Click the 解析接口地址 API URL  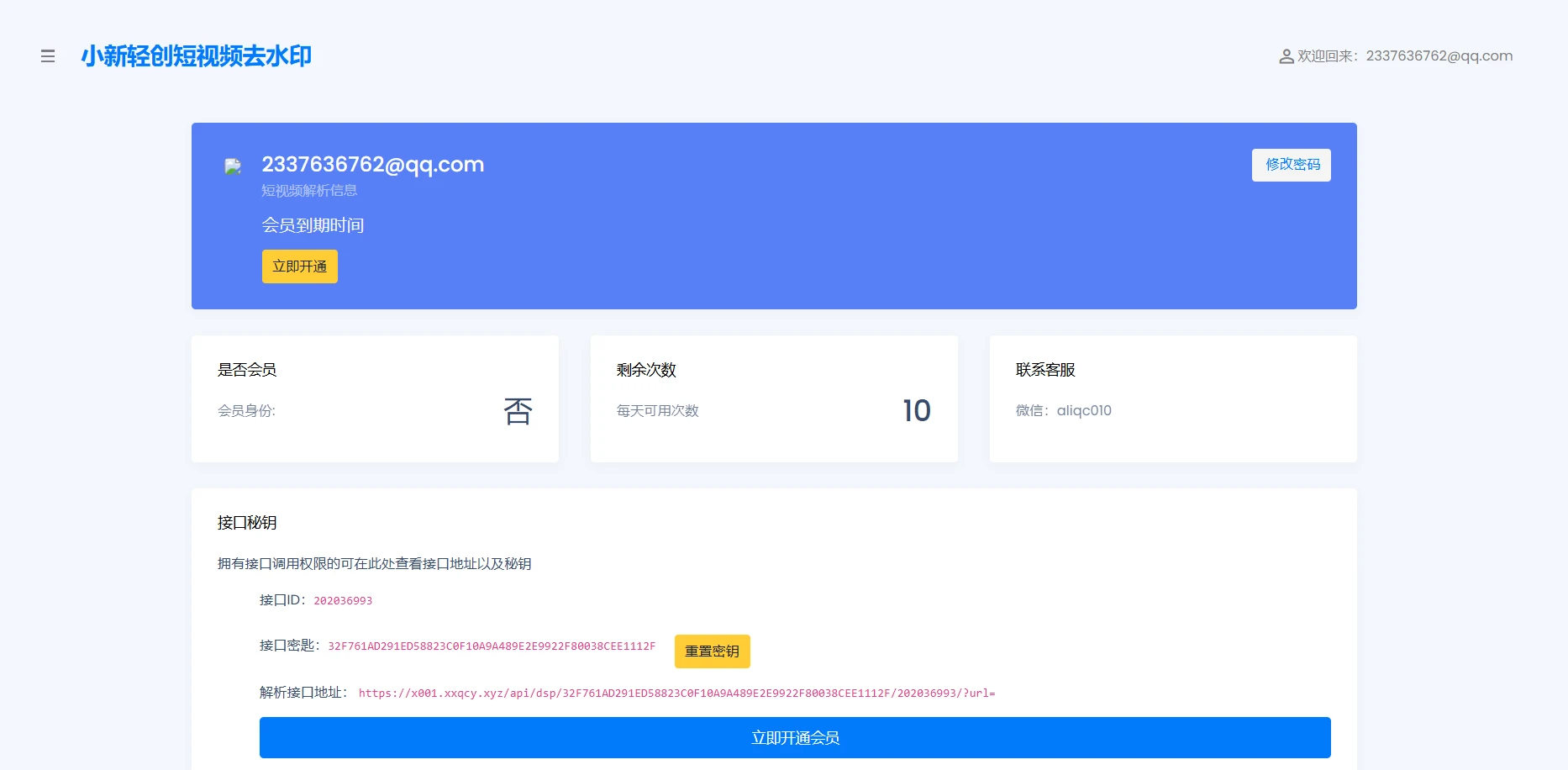point(676,694)
